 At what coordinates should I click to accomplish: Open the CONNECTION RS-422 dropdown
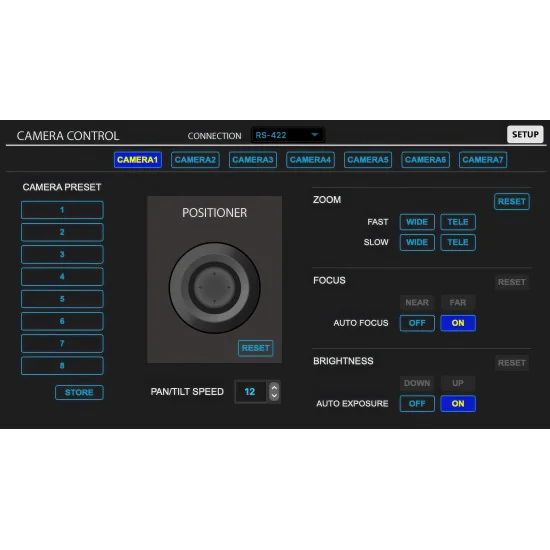pyautogui.click(x=288, y=135)
